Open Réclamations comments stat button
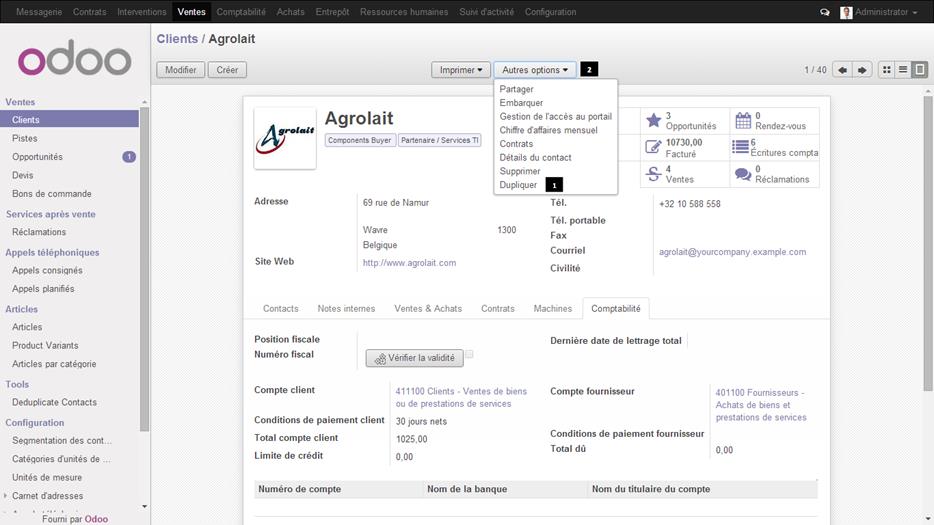 774,174
